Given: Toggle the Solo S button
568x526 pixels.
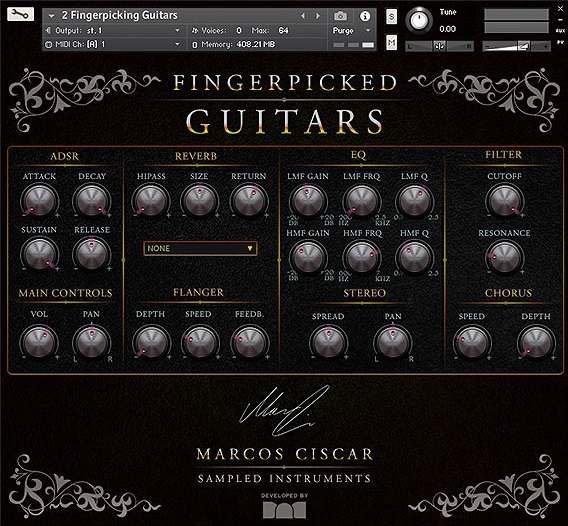Looking at the screenshot, I should tap(391, 17).
